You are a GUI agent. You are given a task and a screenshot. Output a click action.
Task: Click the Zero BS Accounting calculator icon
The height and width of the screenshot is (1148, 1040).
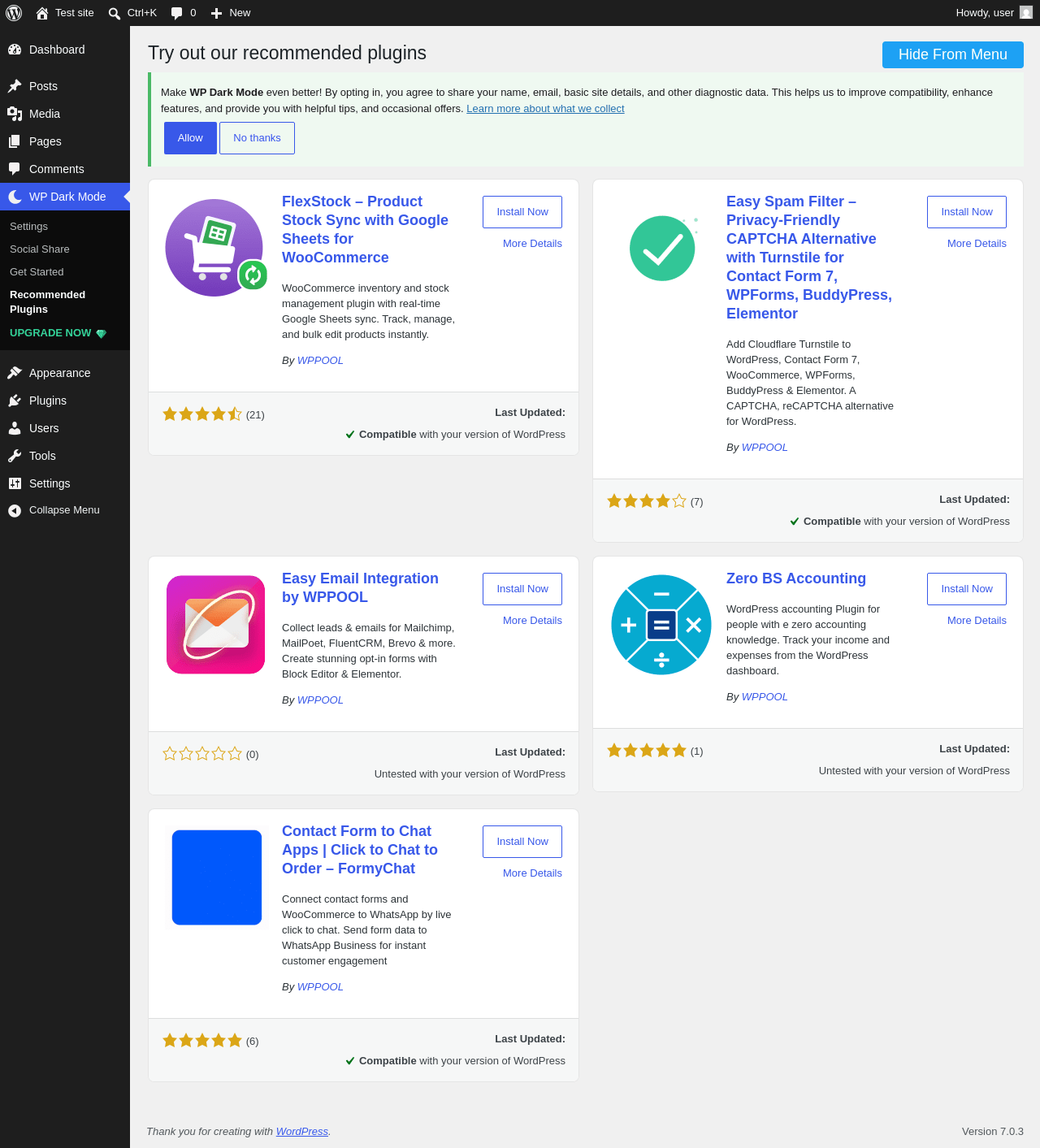tap(661, 625)
